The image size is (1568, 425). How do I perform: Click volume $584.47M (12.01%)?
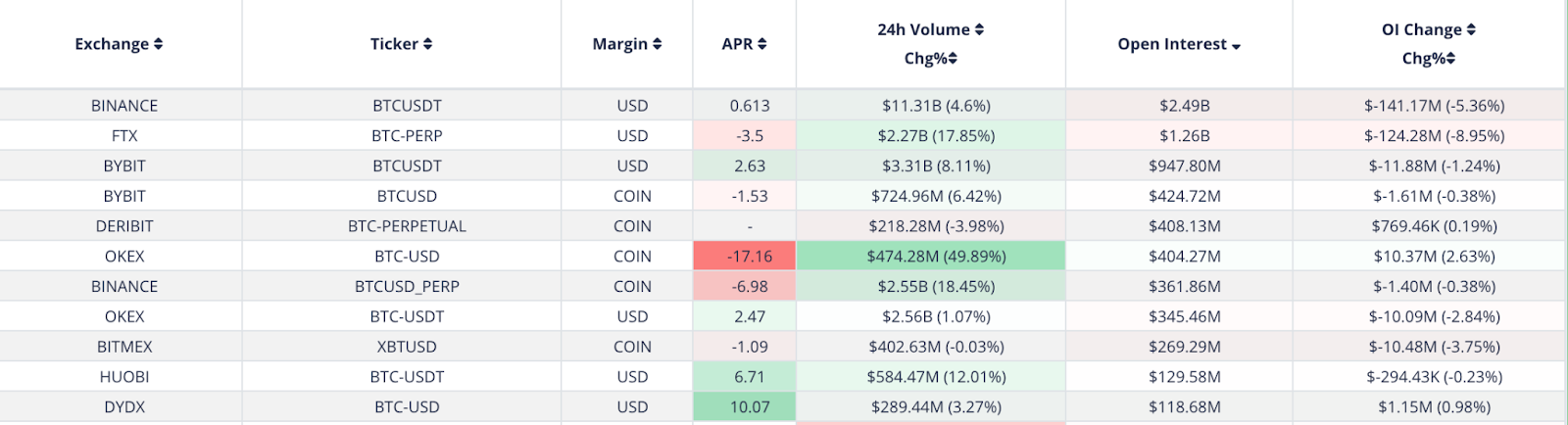pos(936,377)
